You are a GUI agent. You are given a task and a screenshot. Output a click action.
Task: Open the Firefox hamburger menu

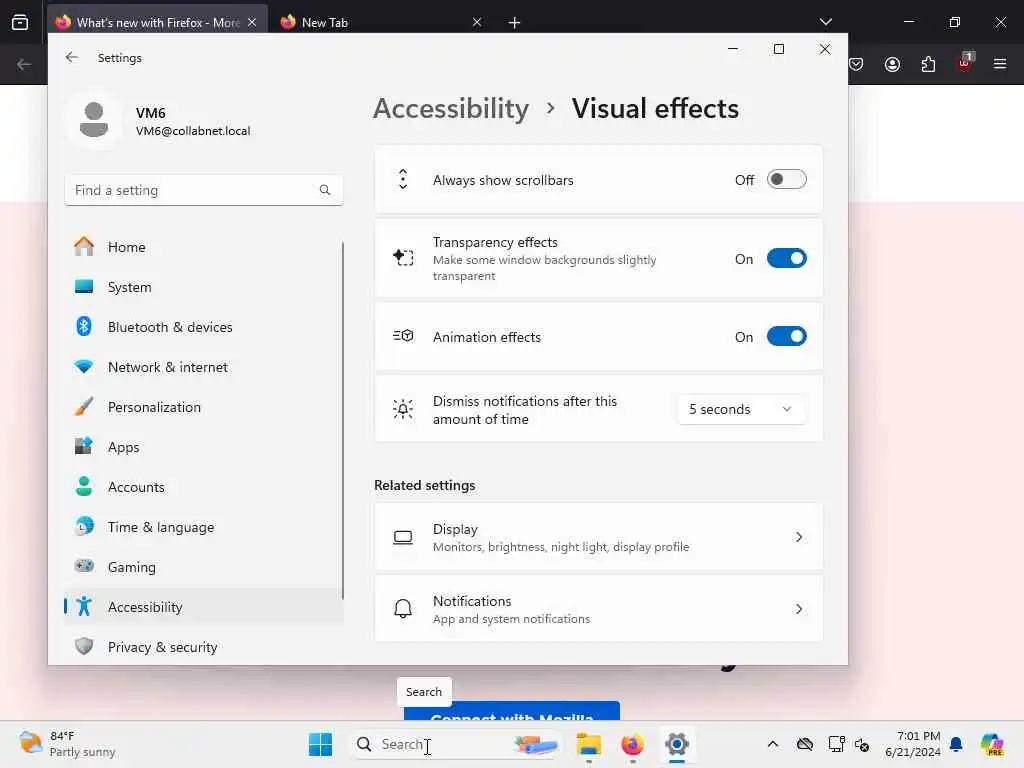(1000, 64)
